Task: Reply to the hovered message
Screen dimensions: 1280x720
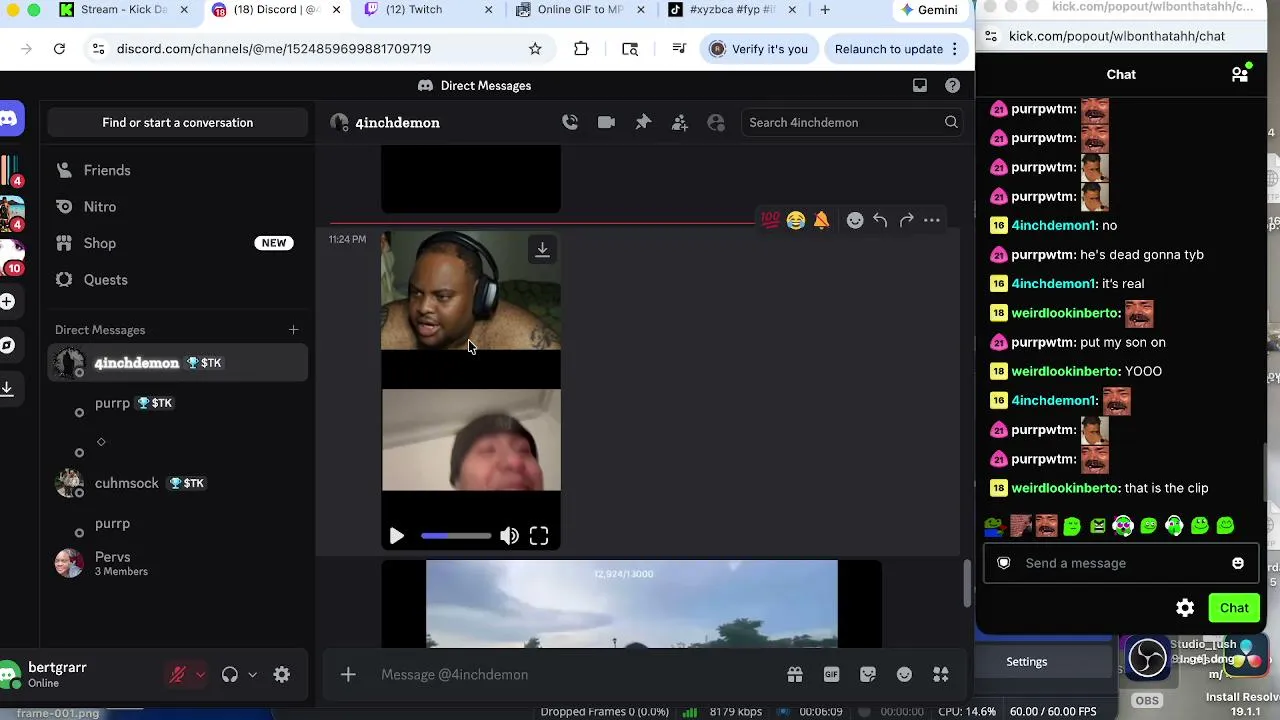Action: 880,220
